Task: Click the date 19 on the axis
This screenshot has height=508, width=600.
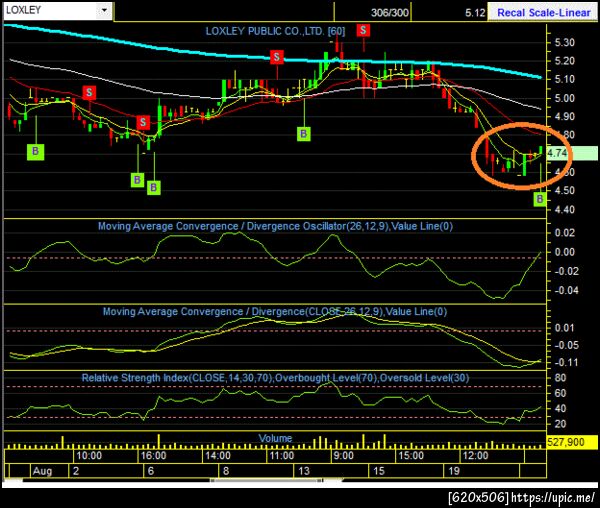Action: click(x=454, y=471)
